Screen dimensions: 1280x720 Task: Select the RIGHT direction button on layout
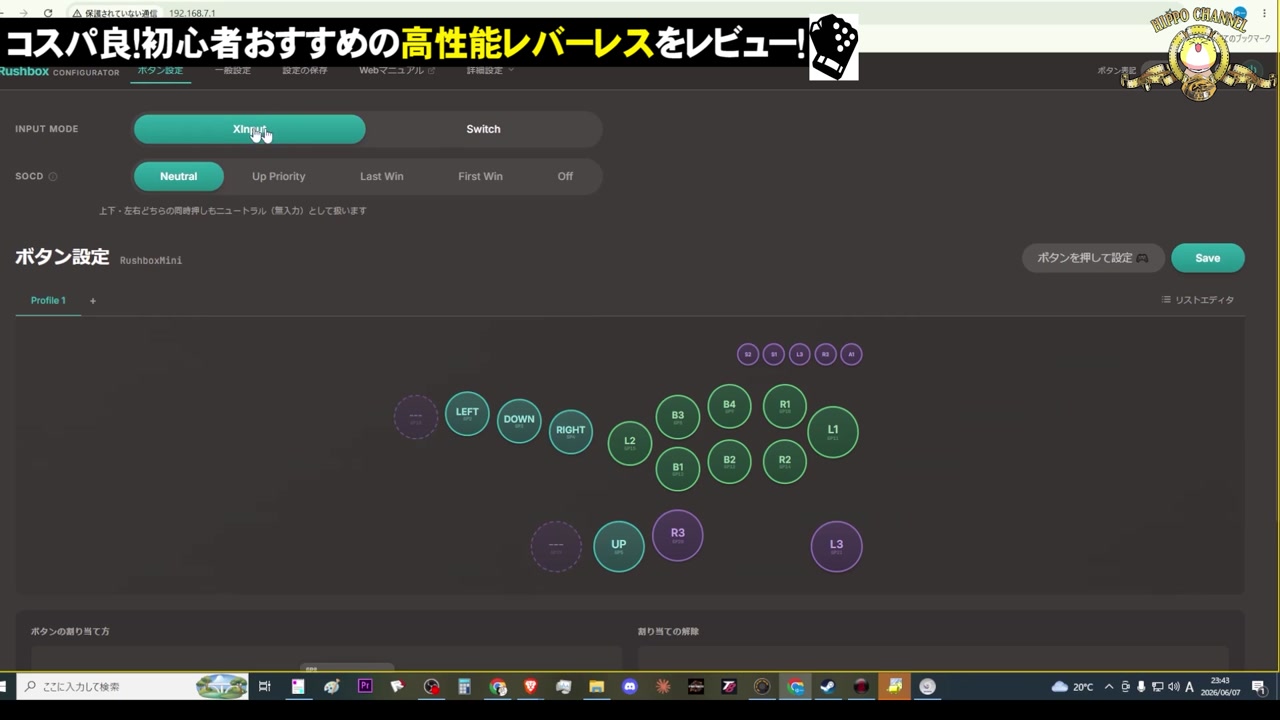(571, 432)
